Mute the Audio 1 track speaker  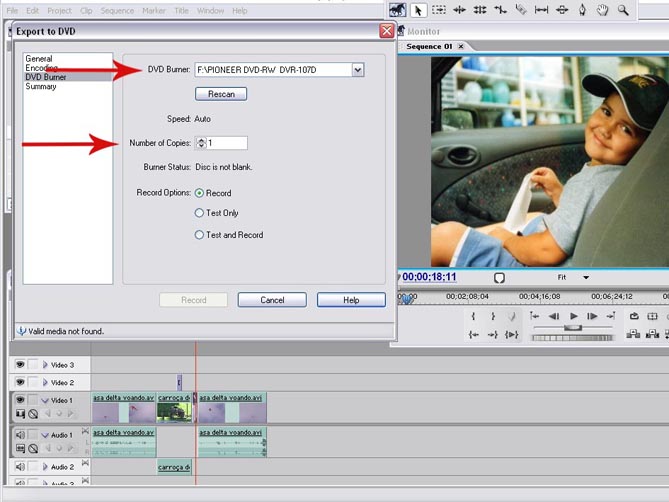pos(20,435)
